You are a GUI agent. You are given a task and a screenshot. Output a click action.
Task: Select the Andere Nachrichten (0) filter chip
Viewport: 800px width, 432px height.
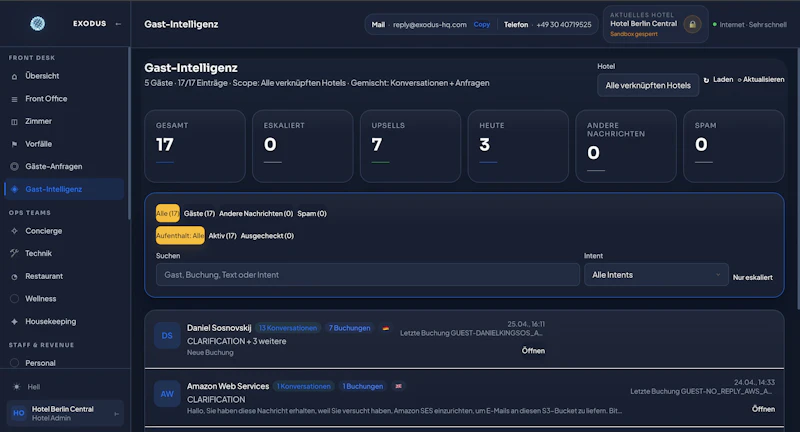[256, 214]
